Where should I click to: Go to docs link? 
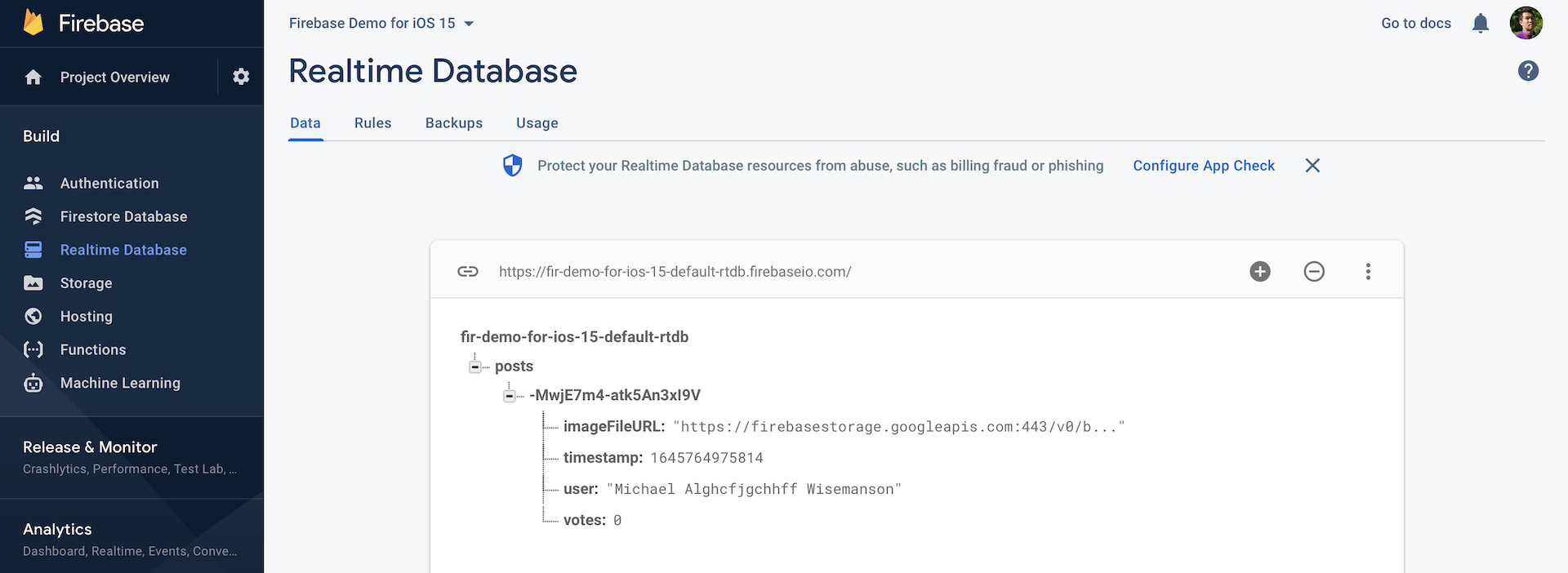pos(1415,24)
